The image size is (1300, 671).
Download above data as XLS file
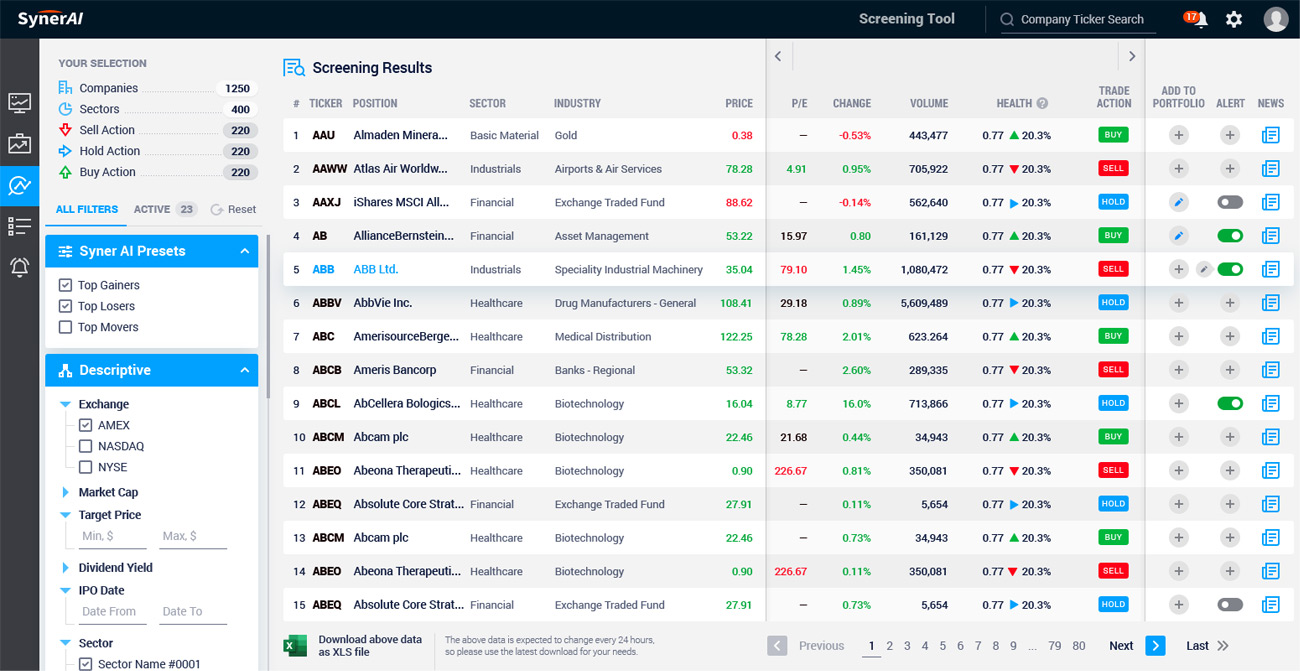coord(370,645)
